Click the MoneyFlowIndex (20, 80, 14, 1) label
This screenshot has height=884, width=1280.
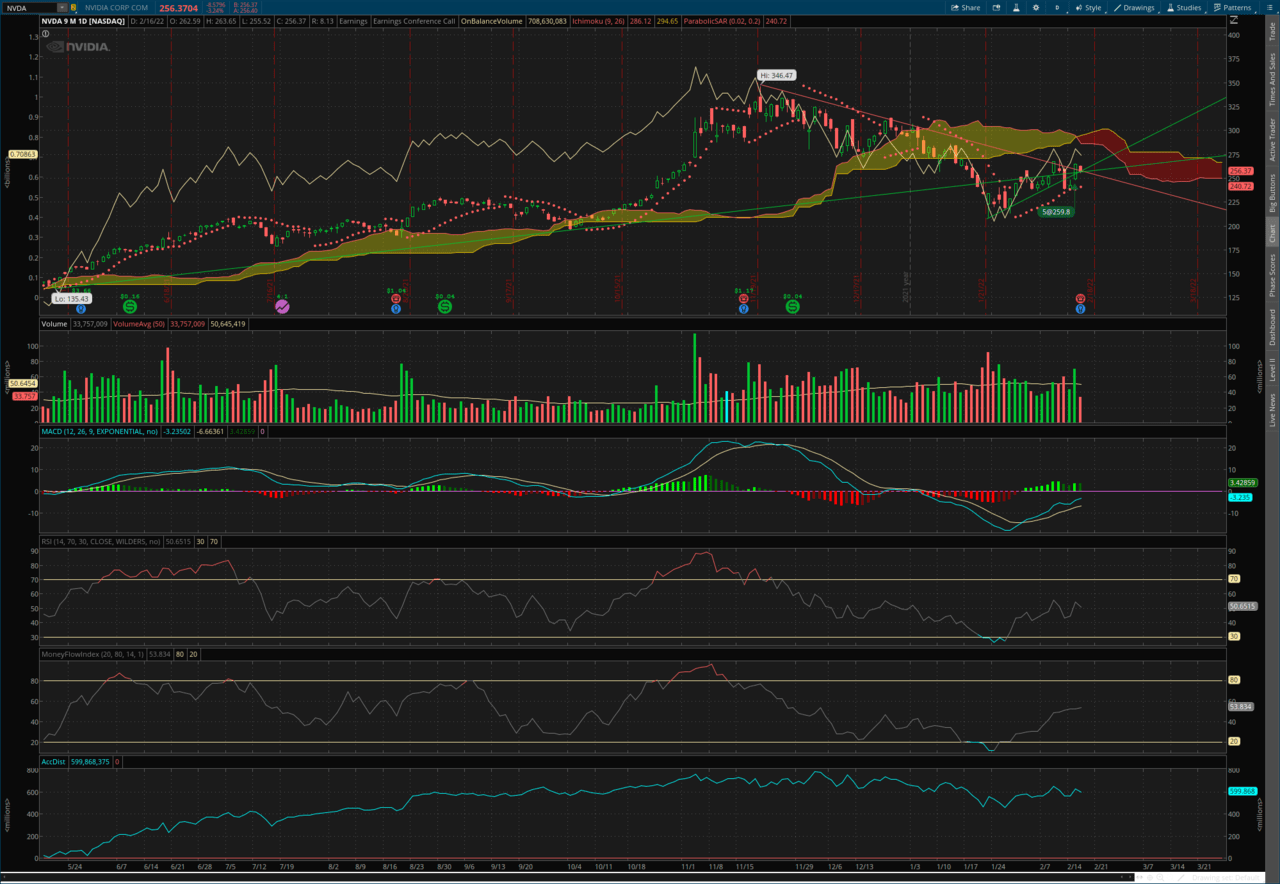pyautogui.click(x=92, y=654)
